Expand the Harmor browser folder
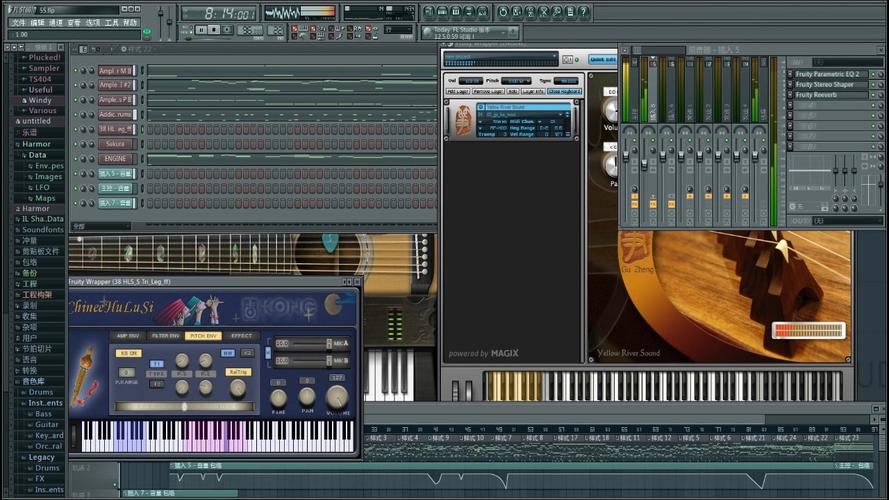Image resolution: width=889 pixels, height=500 pixels. pyautogui.click(x=36, y=144)
